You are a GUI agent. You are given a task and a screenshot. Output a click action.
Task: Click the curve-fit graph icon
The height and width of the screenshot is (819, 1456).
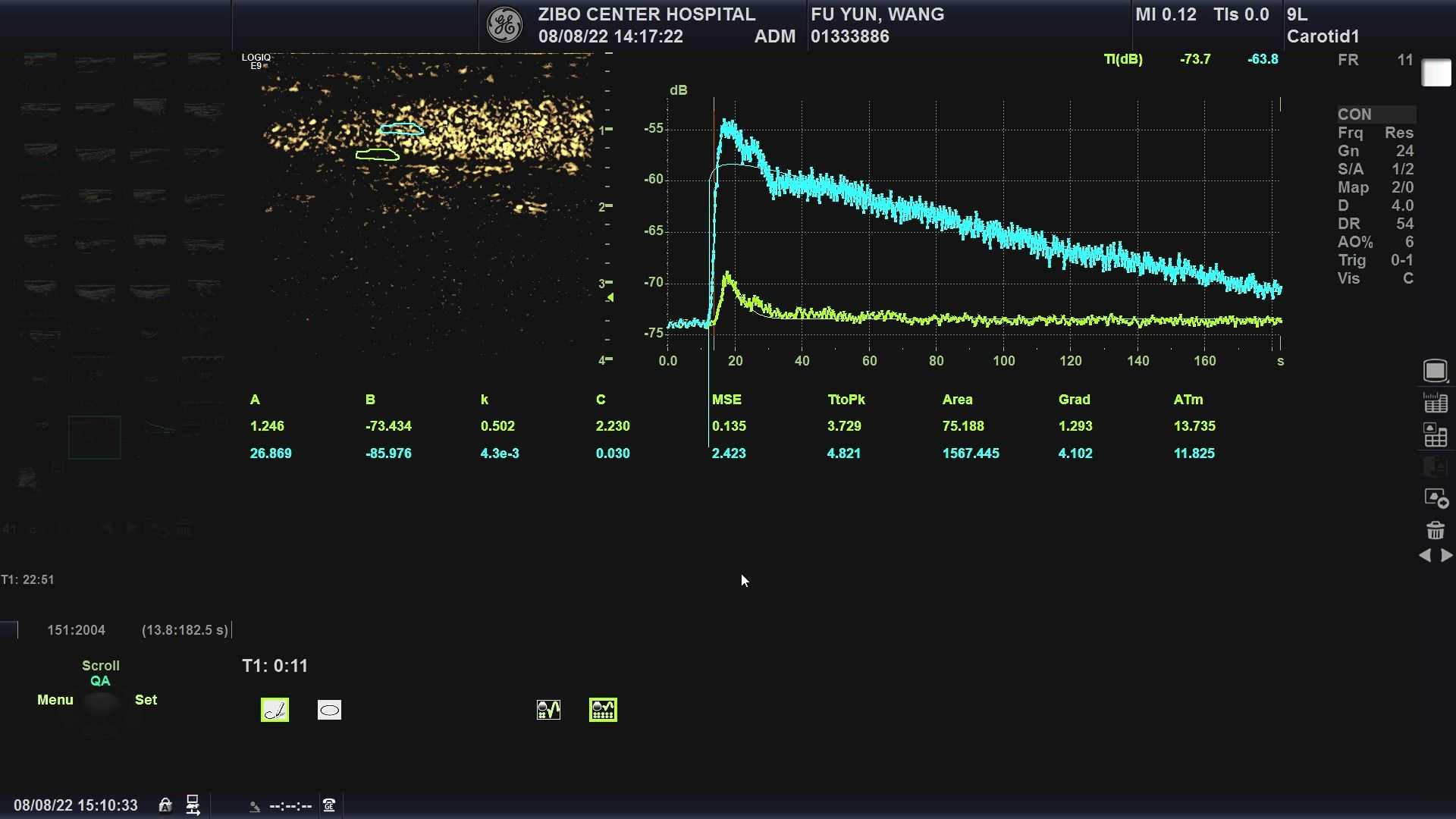(x=548, y=710)
